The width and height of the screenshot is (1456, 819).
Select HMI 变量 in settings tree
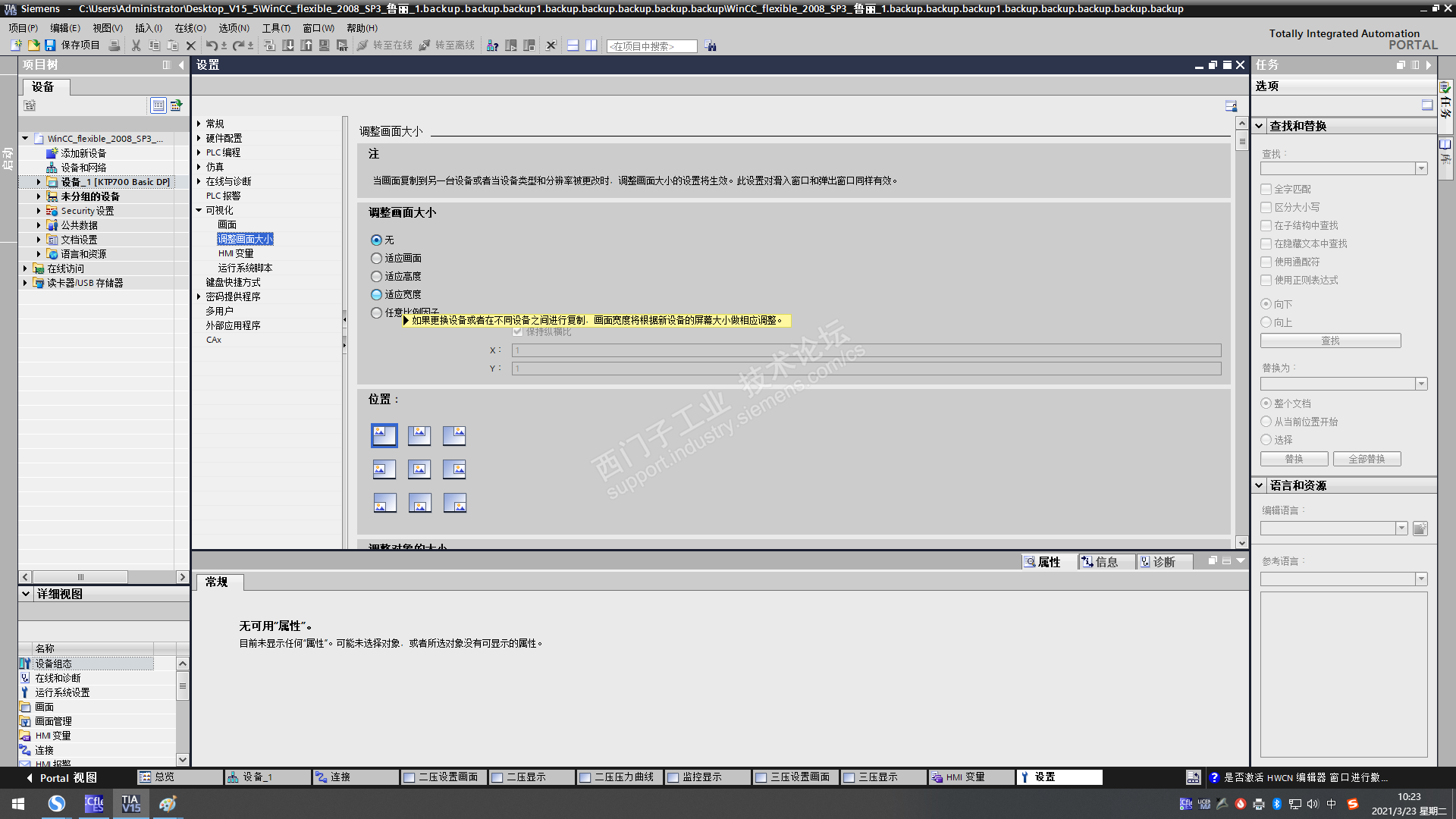[236, 253]
